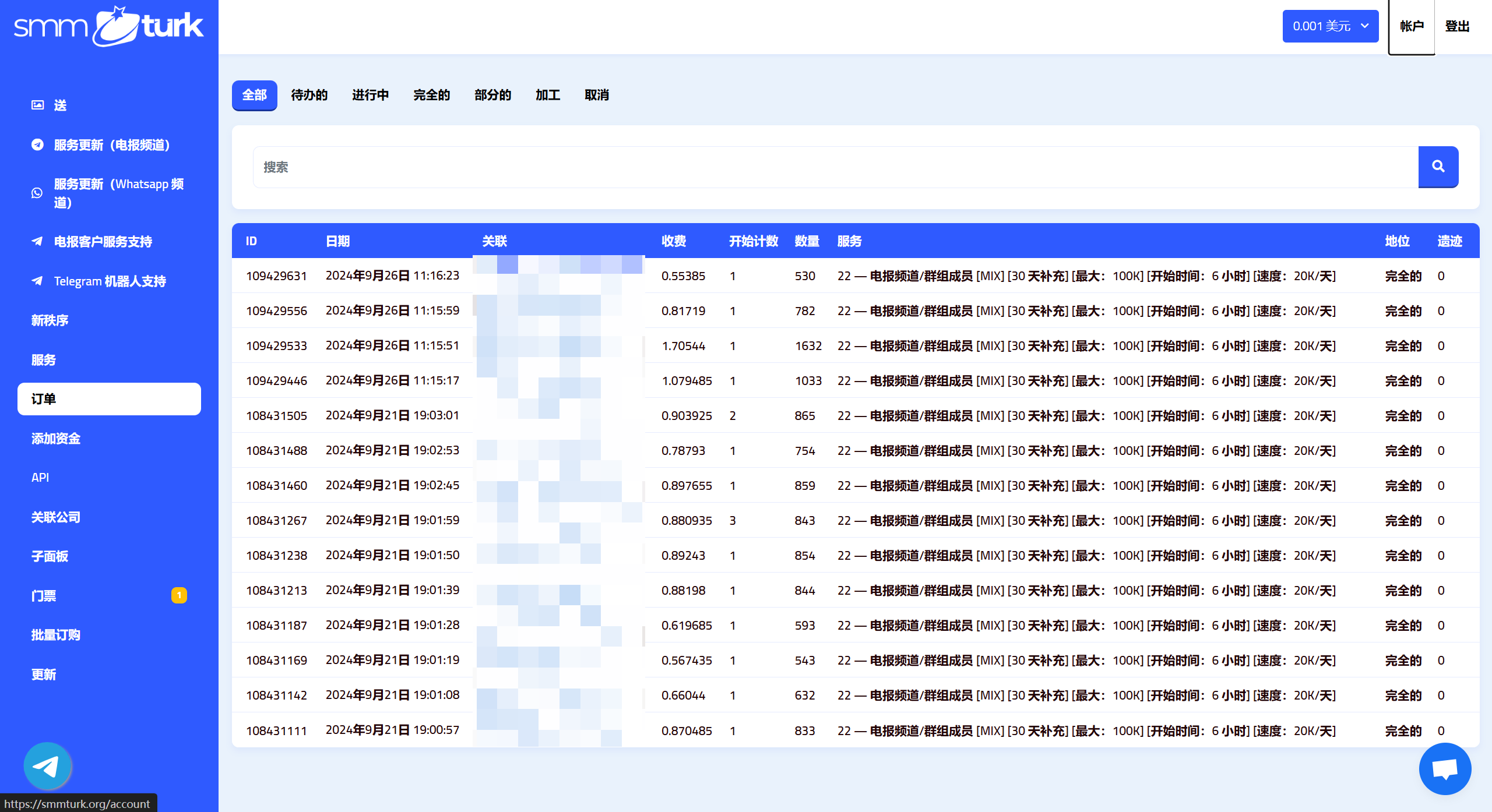
Task: Click the yellow ticket count badge
Action: [x=179, y=595]
